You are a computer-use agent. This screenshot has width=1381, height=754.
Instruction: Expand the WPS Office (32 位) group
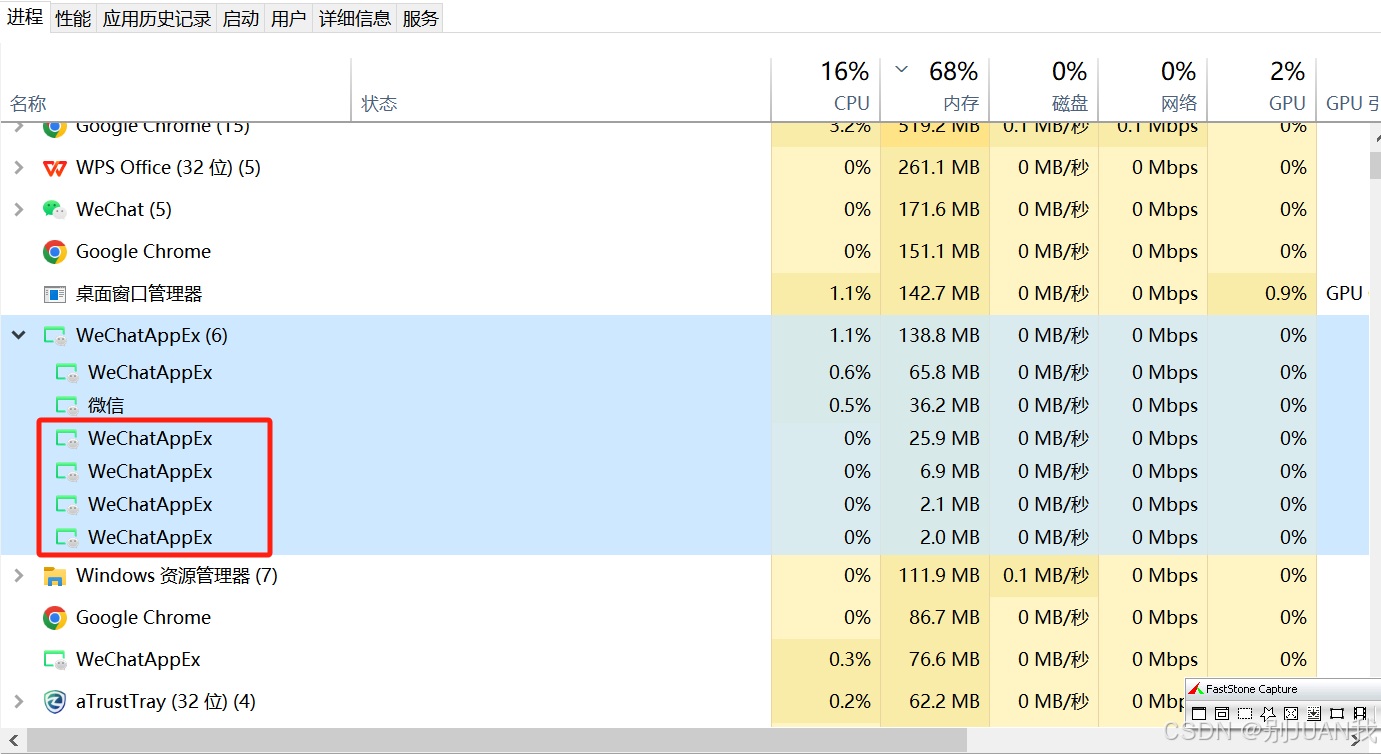18,168
